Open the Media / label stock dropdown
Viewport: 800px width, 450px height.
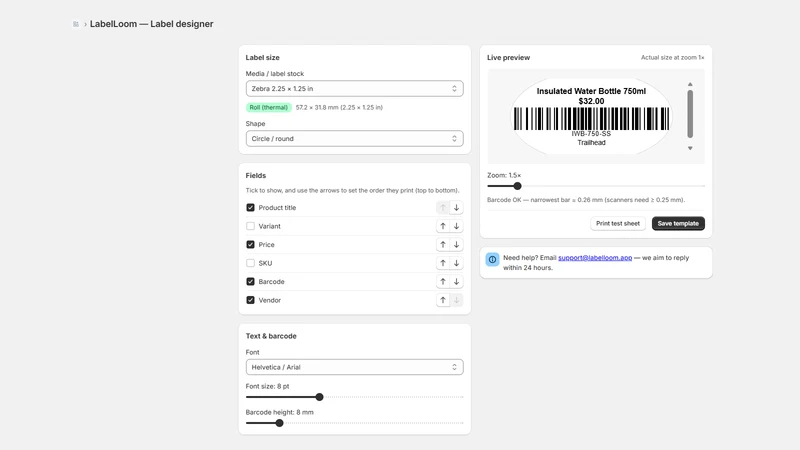pos(355,89)
